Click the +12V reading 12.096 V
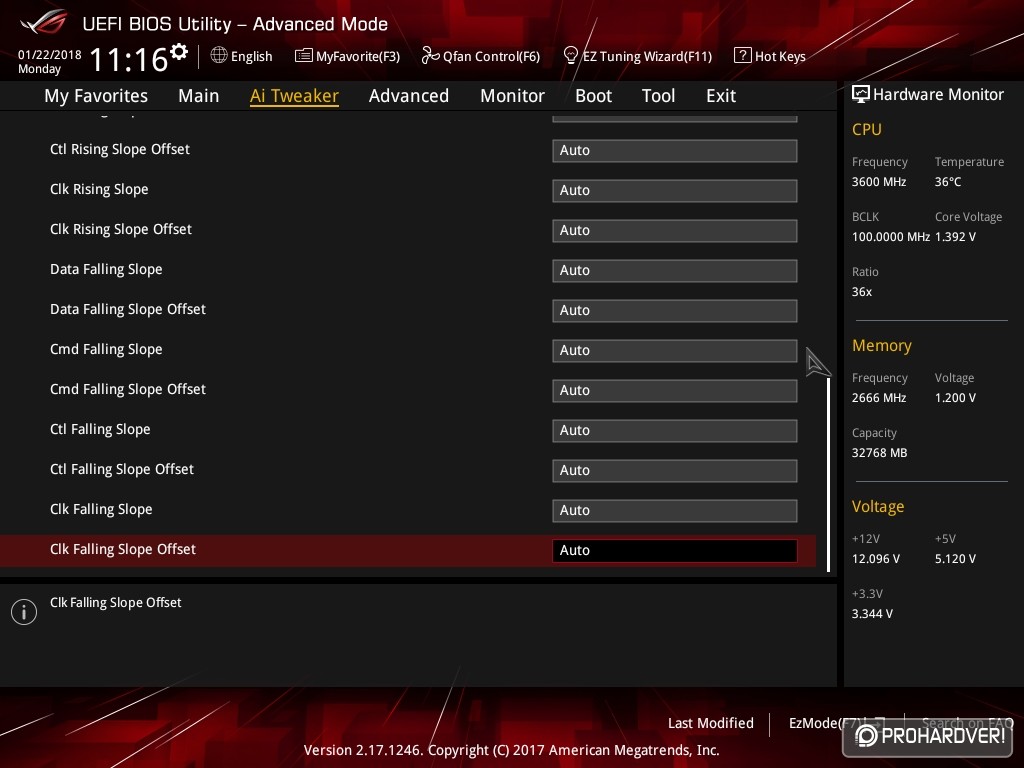The height and width of the screenshot is (768, 1024). point(876,559)
